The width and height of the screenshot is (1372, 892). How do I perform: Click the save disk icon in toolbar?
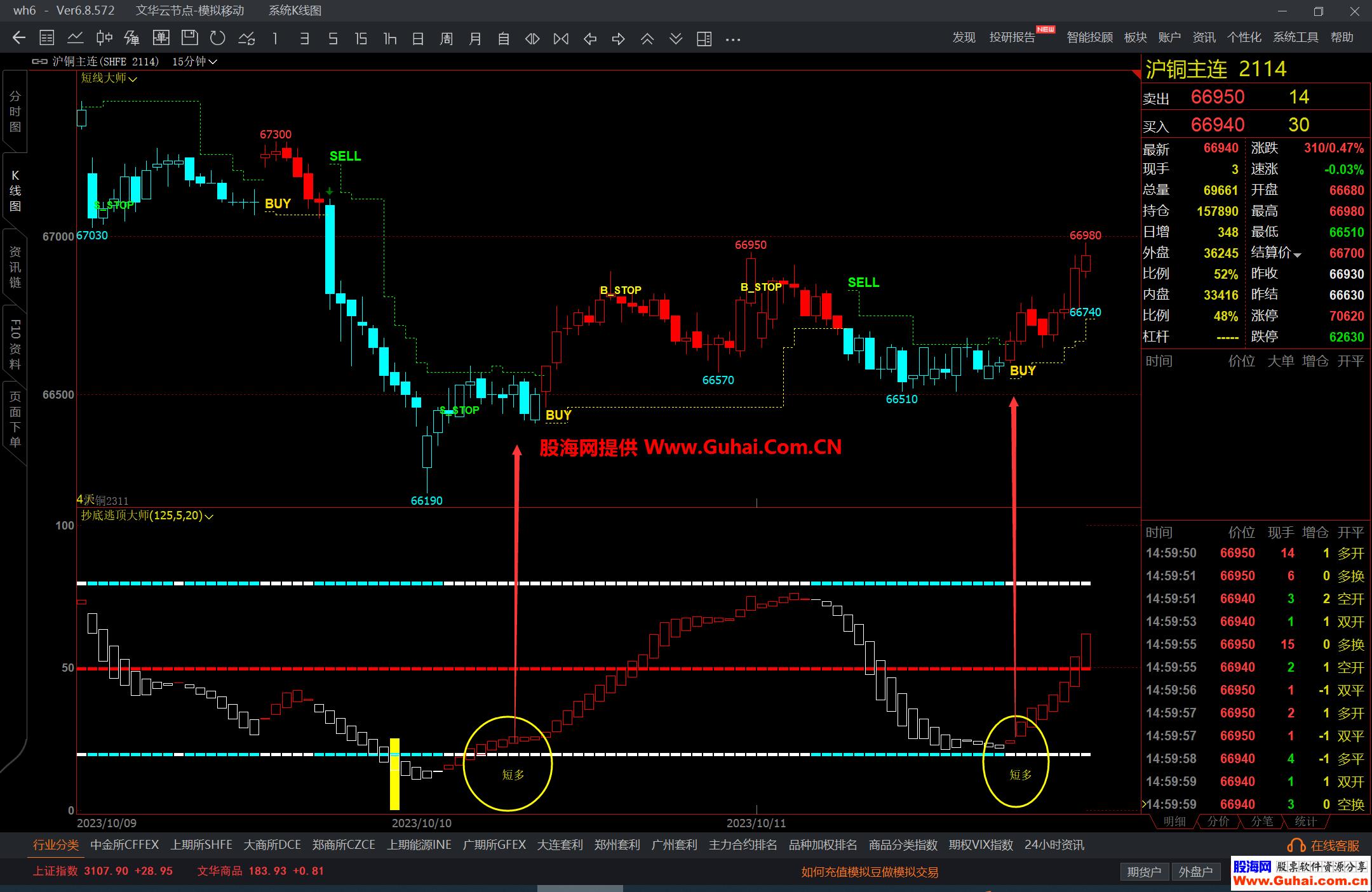(189, 38)
